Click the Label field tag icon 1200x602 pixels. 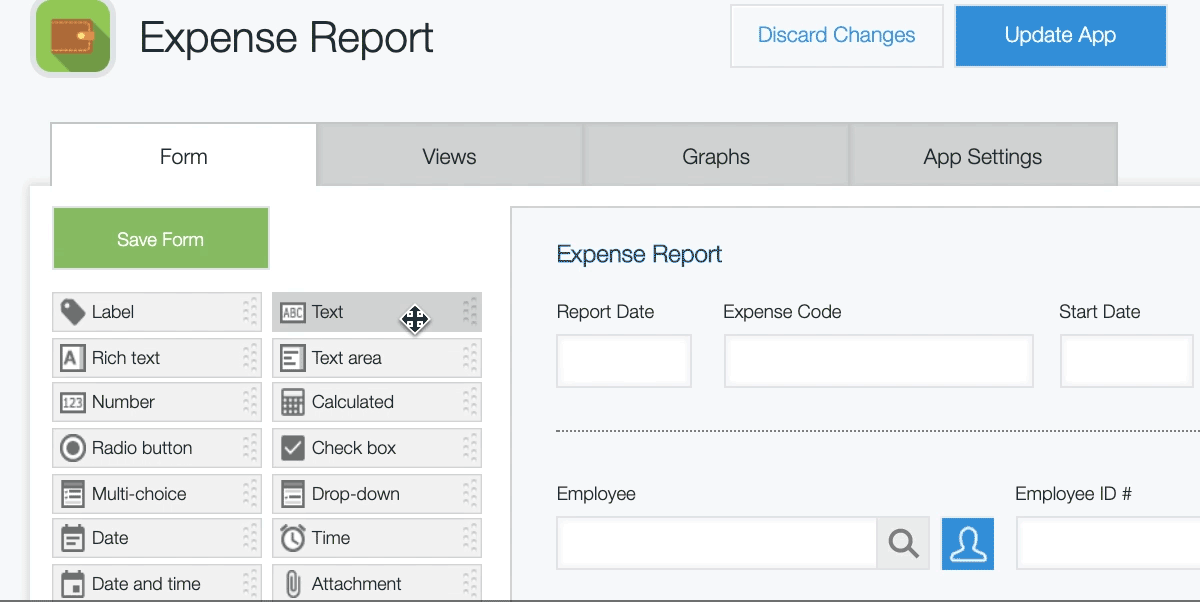pos(73,312)
